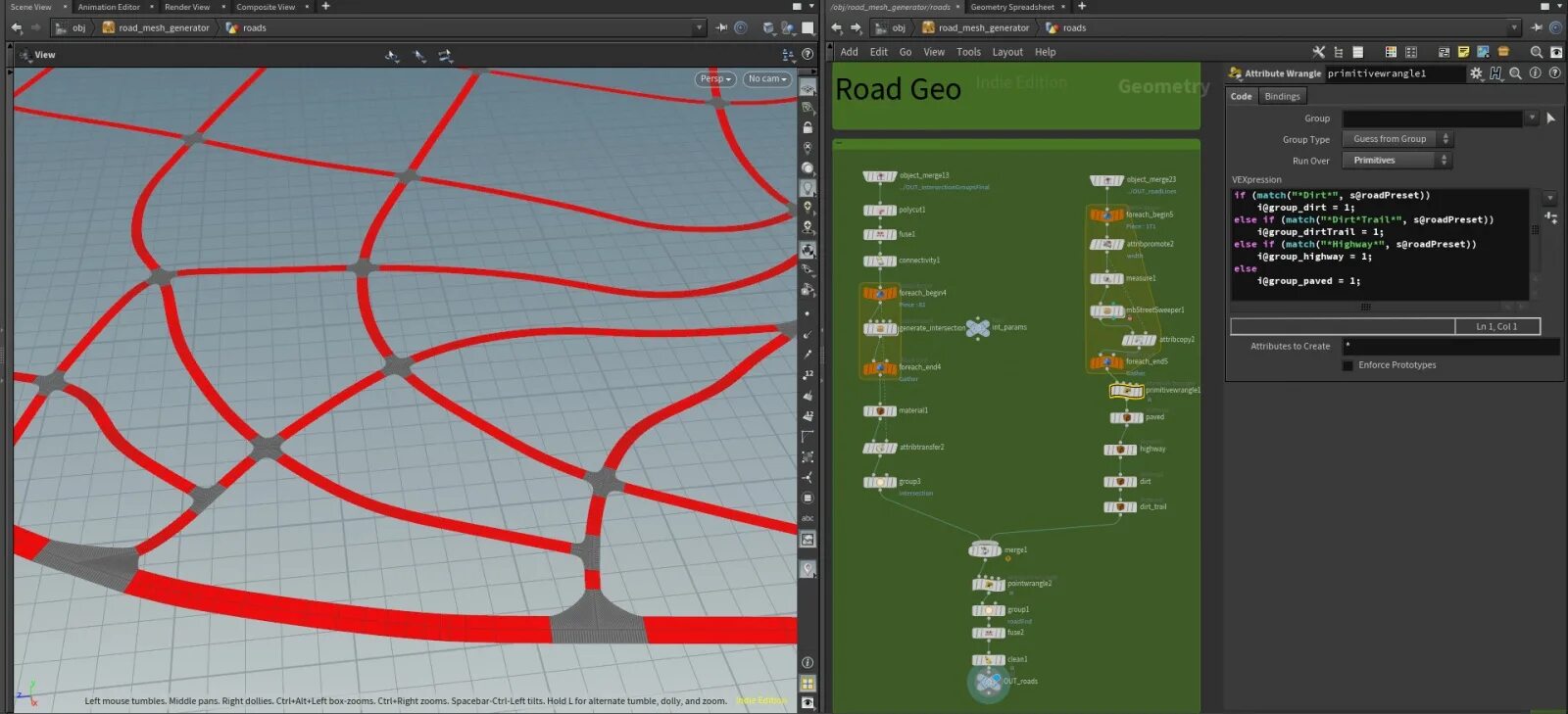Click the info icon at the viewport bottom right
Image resolution: width=1568 pixels, height=714 pixels.
coord(808,663)
